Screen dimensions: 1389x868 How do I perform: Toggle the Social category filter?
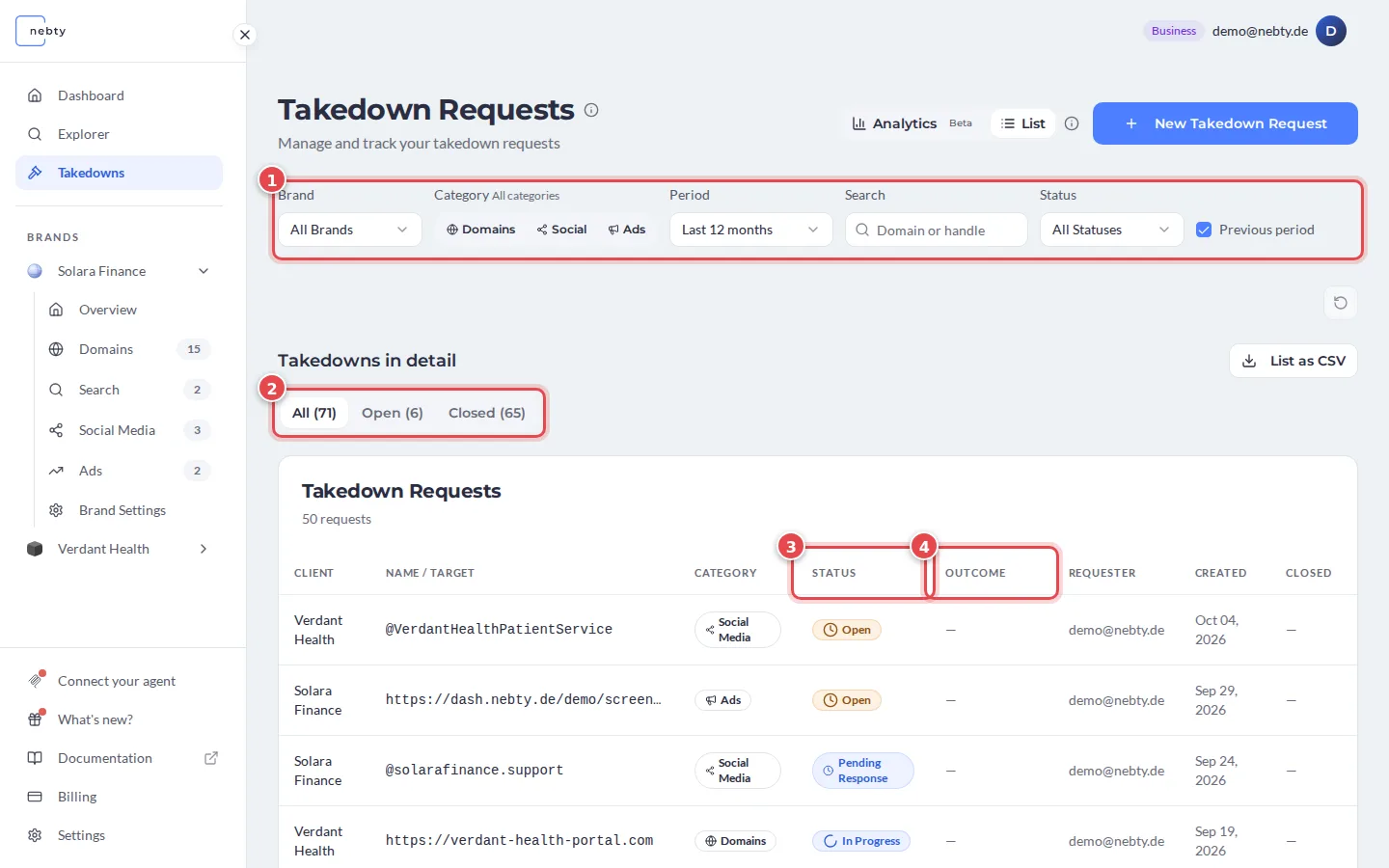[562, 230]
